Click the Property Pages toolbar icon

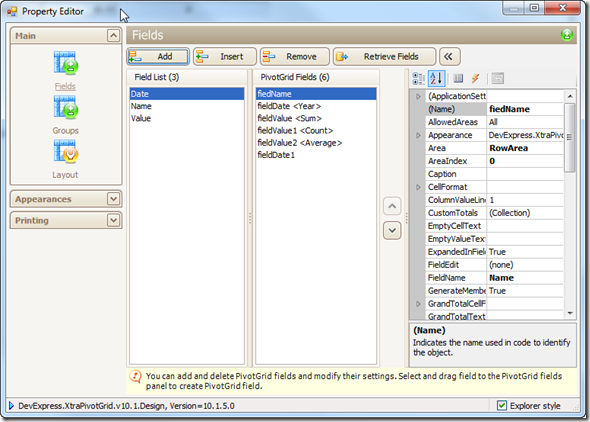(497, 79)
